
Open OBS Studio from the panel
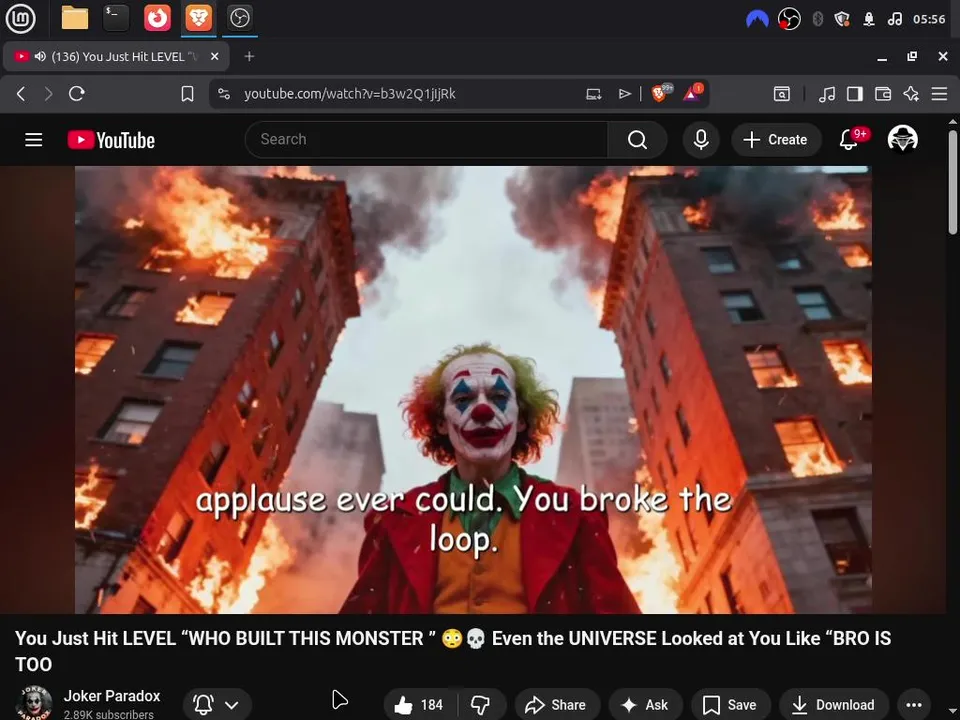click(239, 18)
